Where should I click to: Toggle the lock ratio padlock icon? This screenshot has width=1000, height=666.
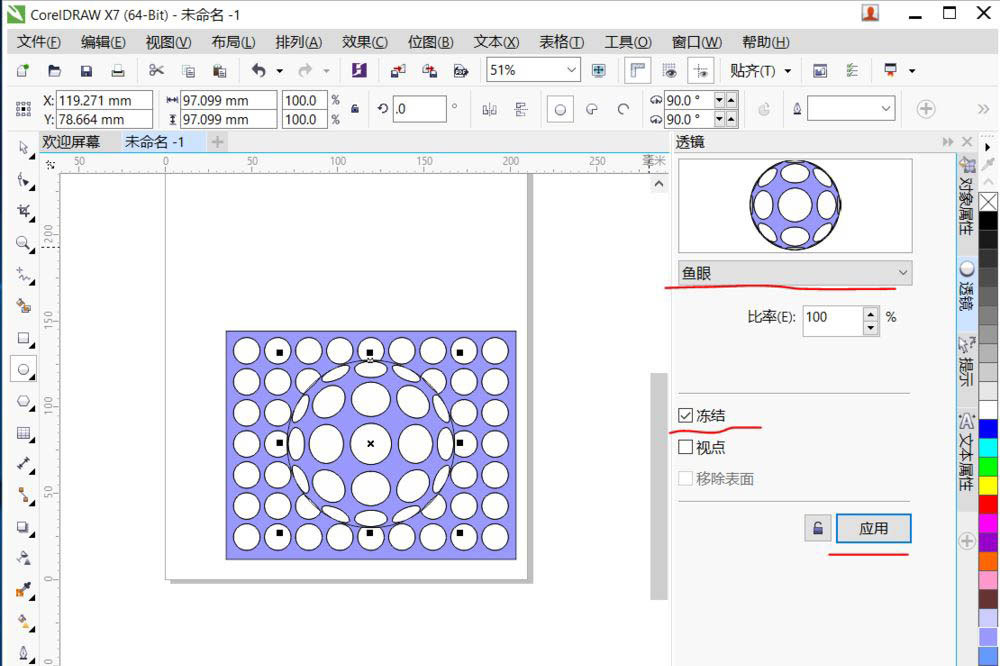click(355, 109)
